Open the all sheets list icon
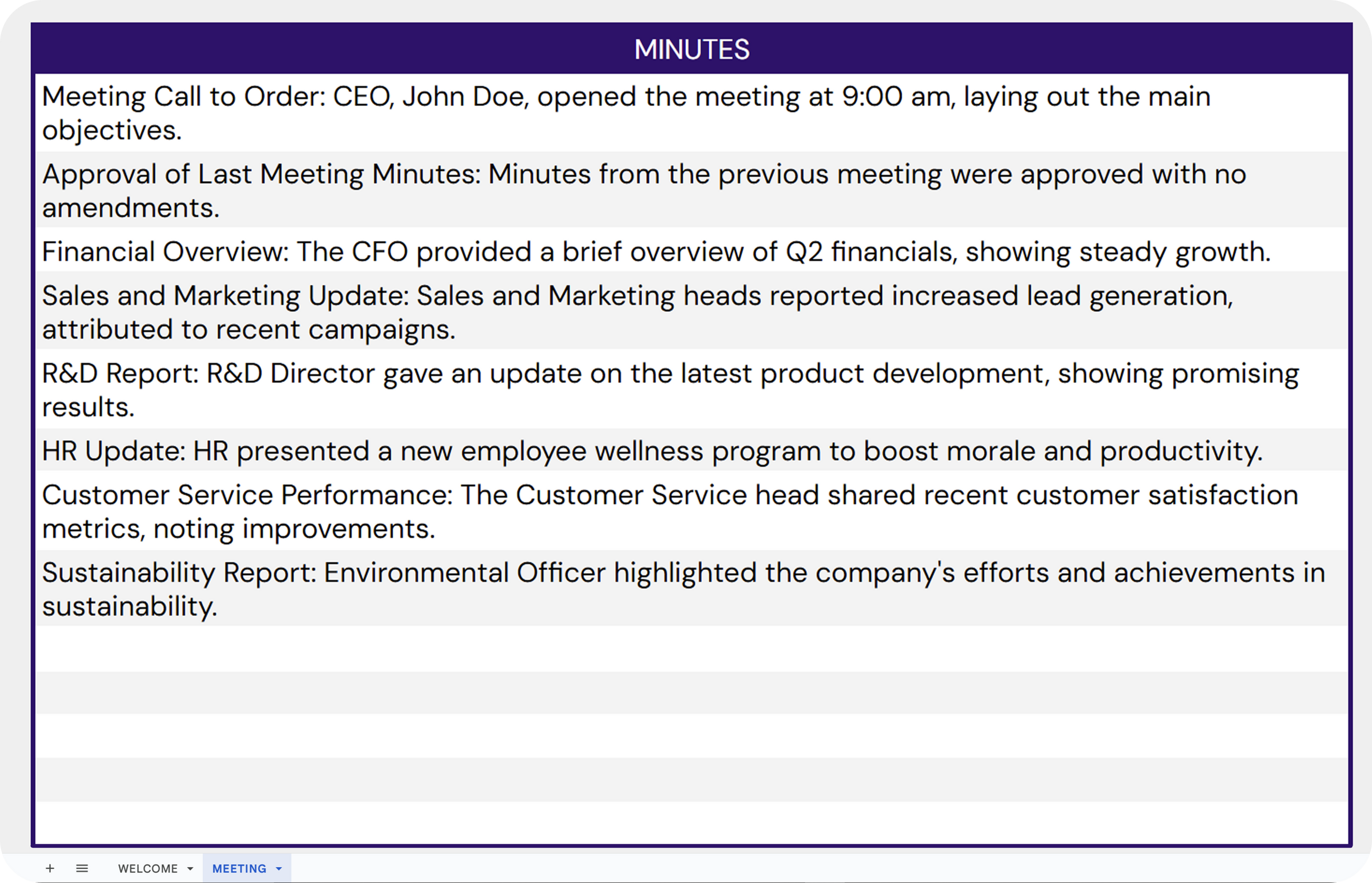1372x883 pixels. (82, 868)
